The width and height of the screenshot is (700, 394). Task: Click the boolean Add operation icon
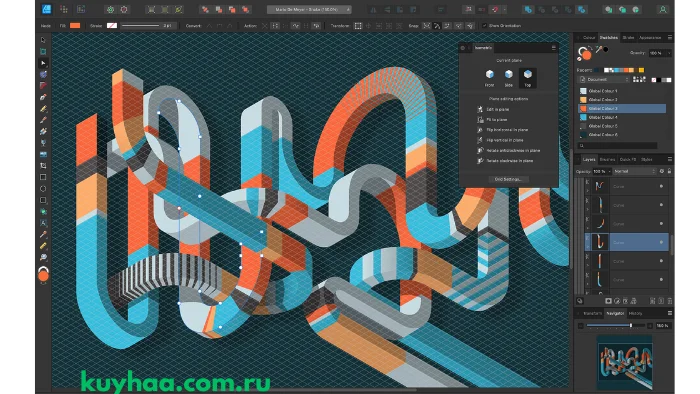[528, 9]
